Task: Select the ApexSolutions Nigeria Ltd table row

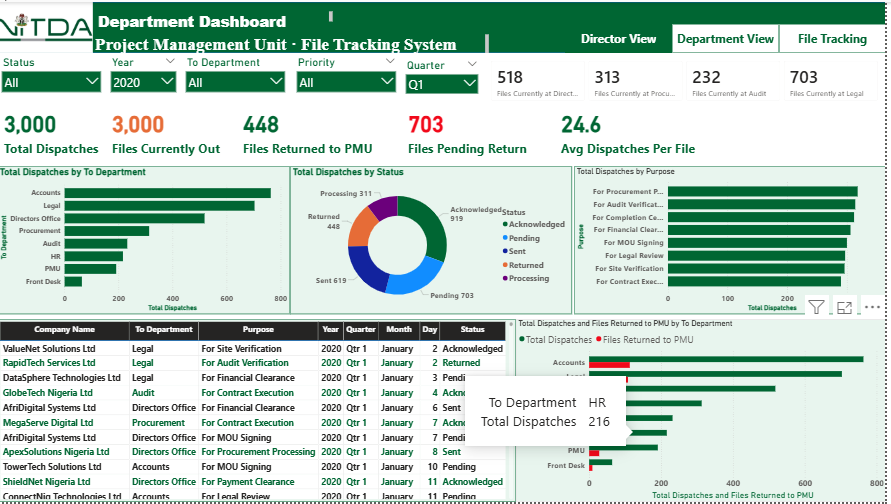Action: (253, 452)
